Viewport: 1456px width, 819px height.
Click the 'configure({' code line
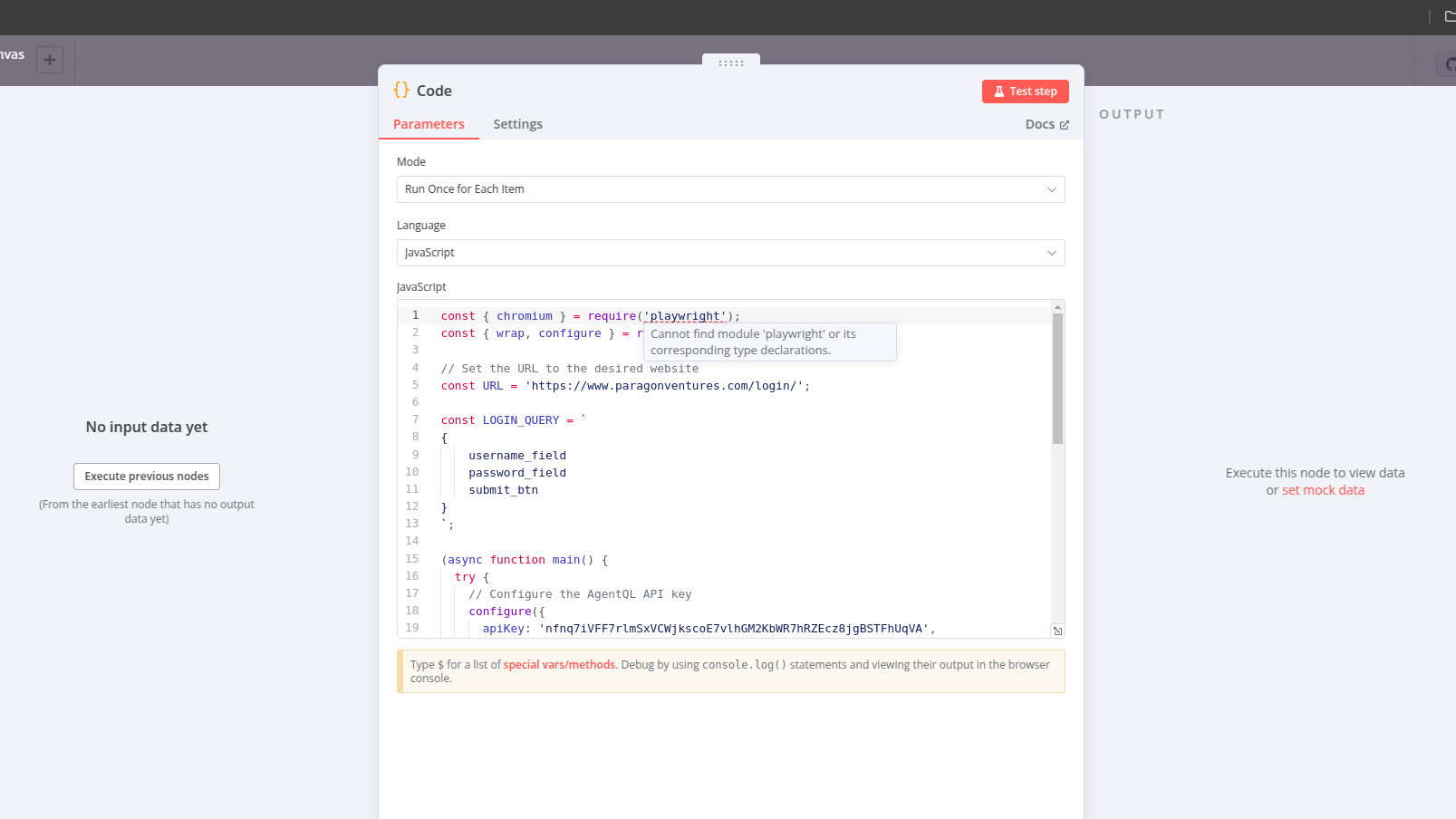click(506, 612)
